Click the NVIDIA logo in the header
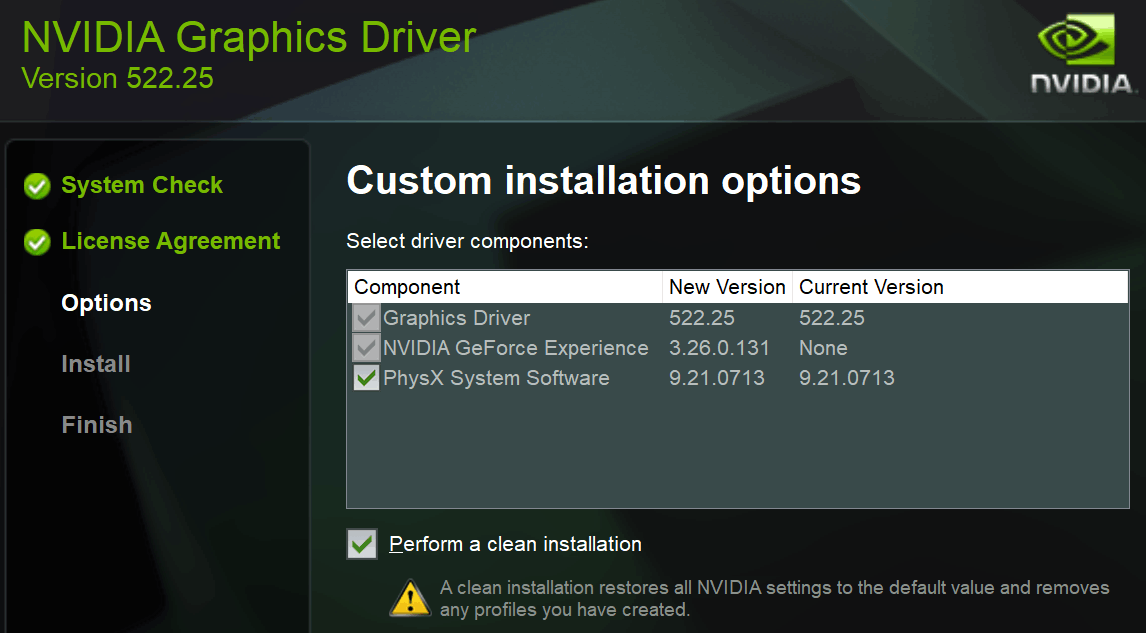Image resolution: width=1146 pixels, height=633 pixels. (1083, 56)
